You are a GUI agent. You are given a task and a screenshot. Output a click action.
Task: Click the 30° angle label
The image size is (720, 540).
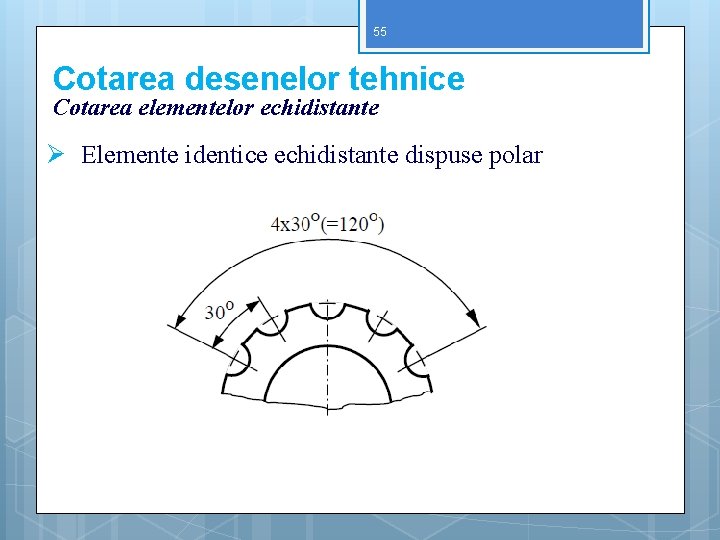[219, 311]
